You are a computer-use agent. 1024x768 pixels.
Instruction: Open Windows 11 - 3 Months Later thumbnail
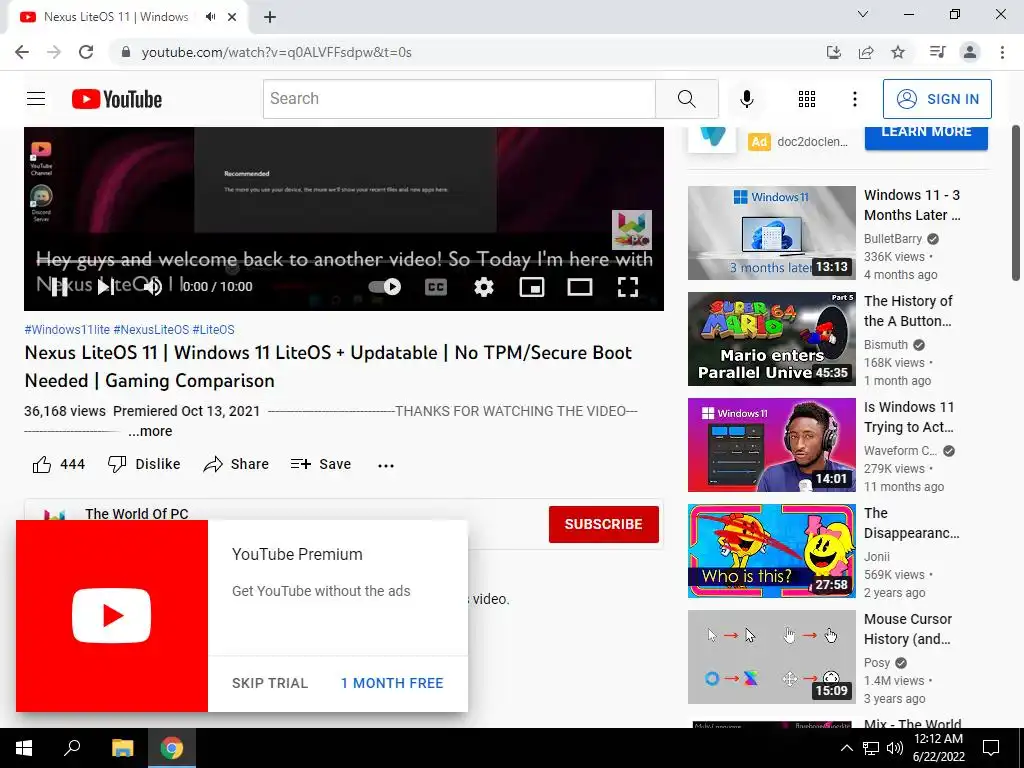pyautogui.click(x=771, y=232)
